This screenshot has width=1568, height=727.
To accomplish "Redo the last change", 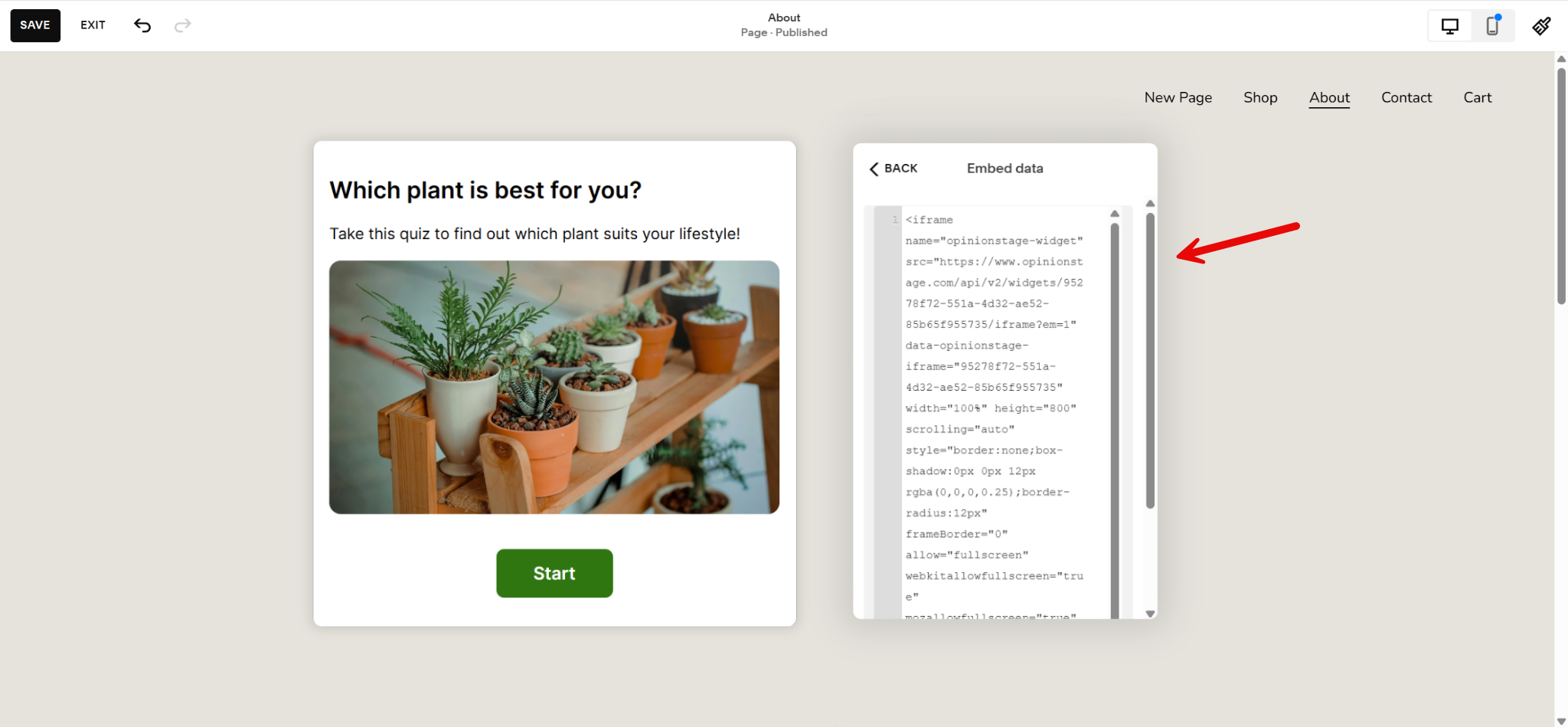I will tap(183, 25).
